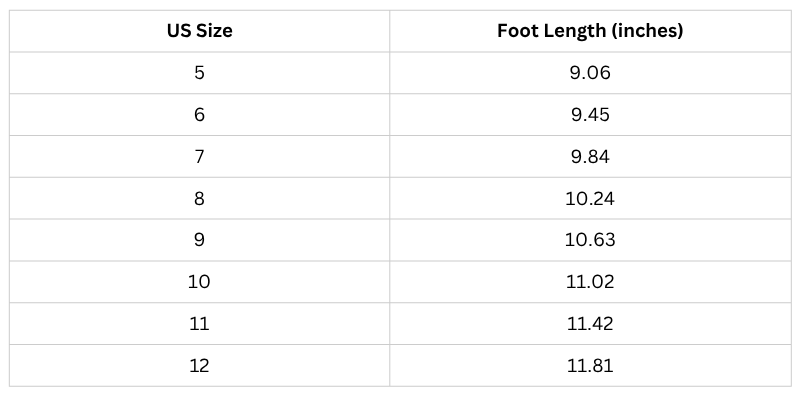The width and height of the screenshot is (800, 400).
Task: Select the US size 11 cell
Action: tap(199, 324)
